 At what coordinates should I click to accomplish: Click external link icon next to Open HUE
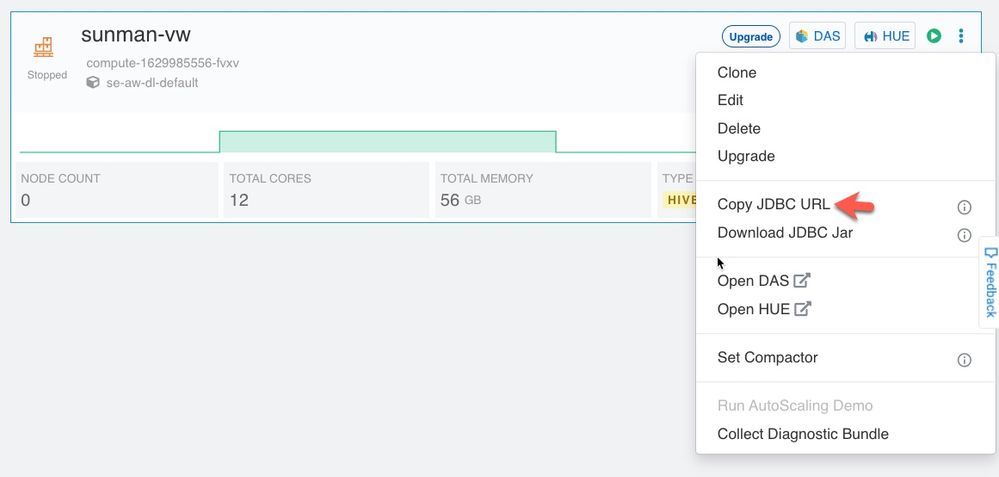tap(802, 309)
